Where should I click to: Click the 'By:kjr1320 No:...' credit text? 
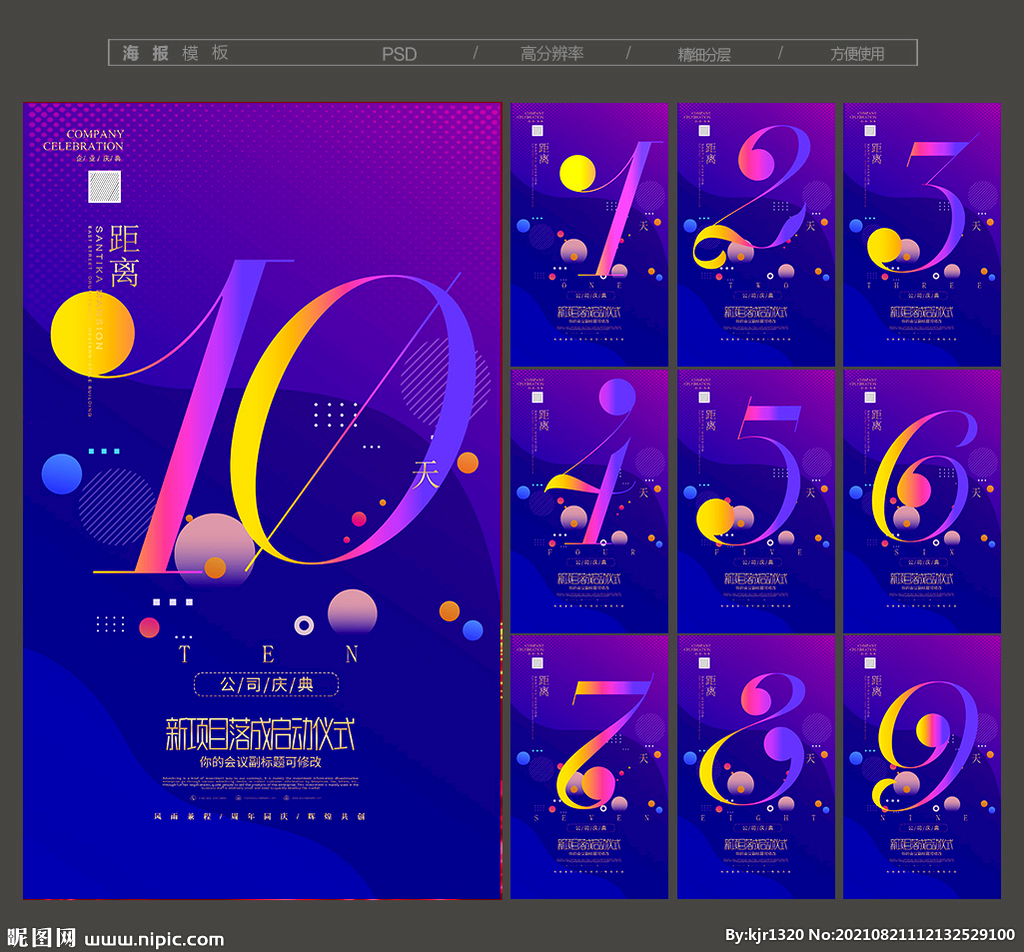(870, 934)
